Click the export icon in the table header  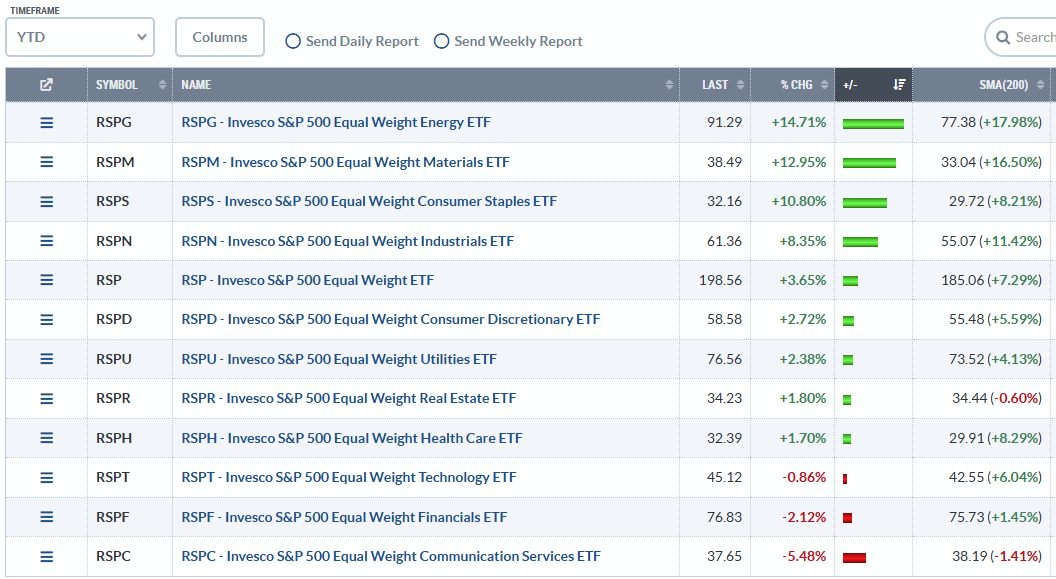click(44, 85)
